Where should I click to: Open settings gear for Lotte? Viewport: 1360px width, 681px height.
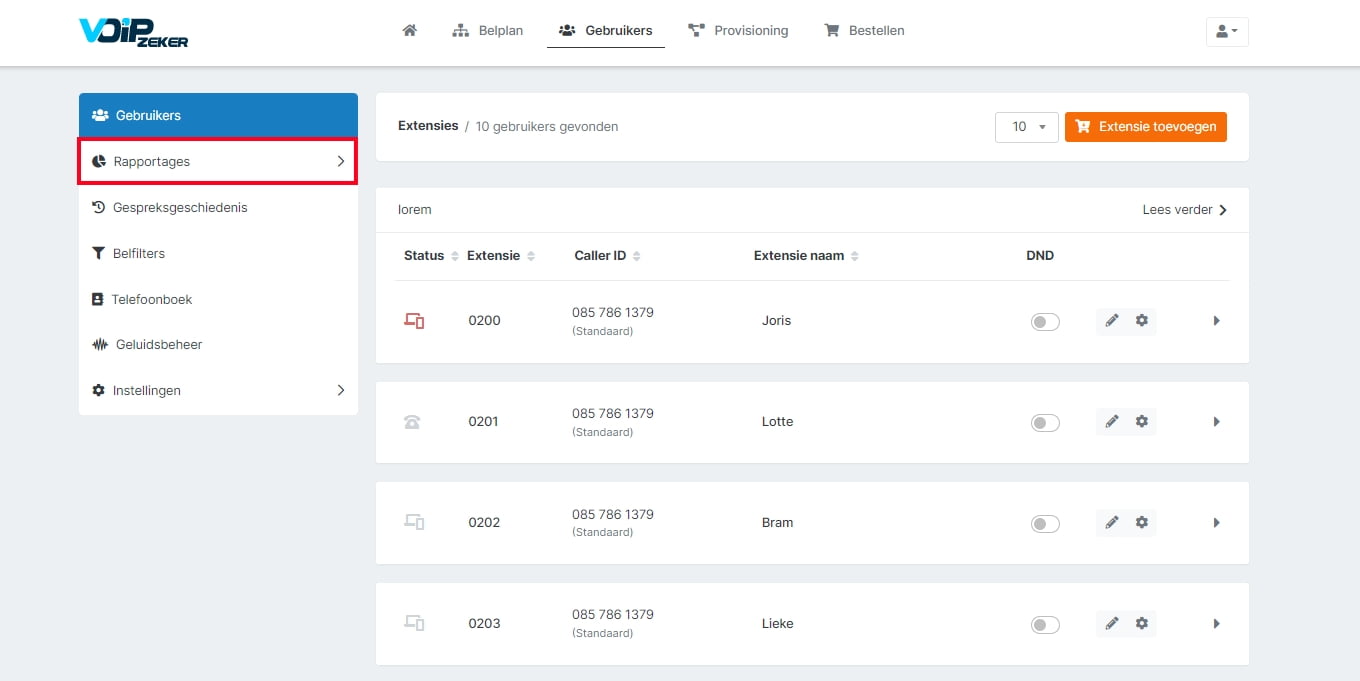click(1142, 422)
